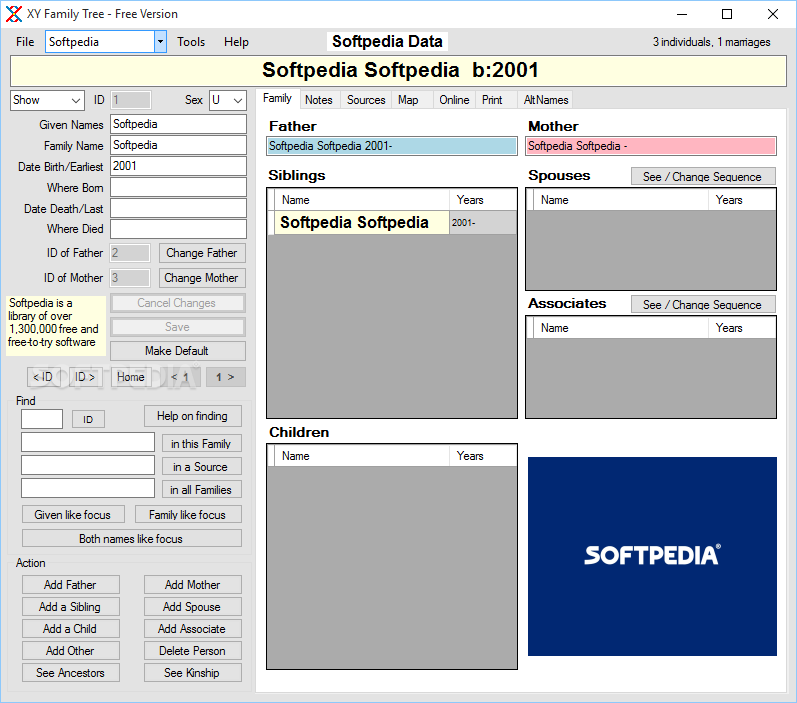Click the Spouses Name column header
This screenshot has height=703, width=797.
coord(620,200)
